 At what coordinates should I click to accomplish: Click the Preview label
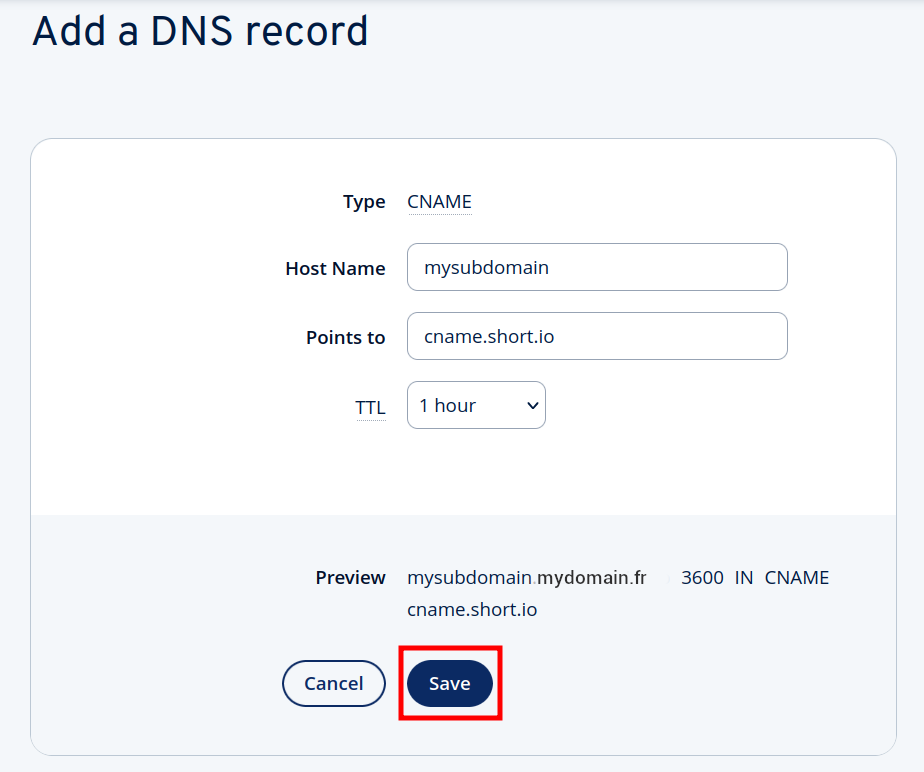coord(350,578)
